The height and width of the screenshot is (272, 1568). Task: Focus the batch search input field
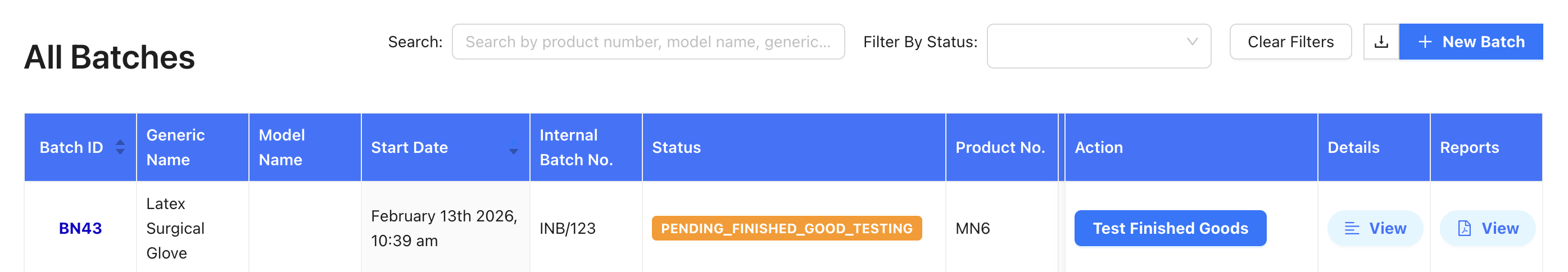(647, 42)
